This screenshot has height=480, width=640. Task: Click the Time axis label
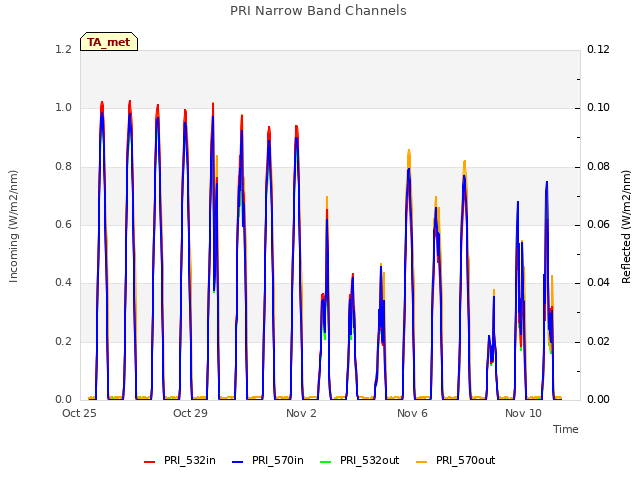[x=566, y=429]
